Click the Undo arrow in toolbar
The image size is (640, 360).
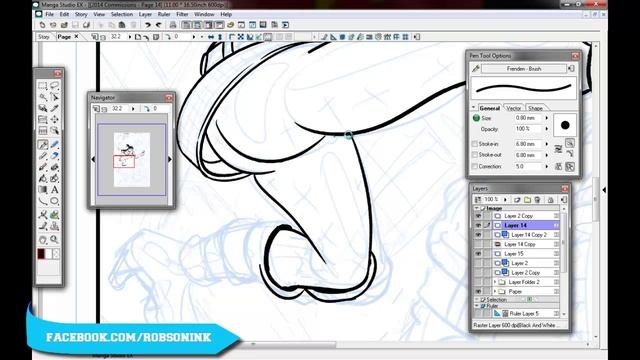[x=148, y=25]
